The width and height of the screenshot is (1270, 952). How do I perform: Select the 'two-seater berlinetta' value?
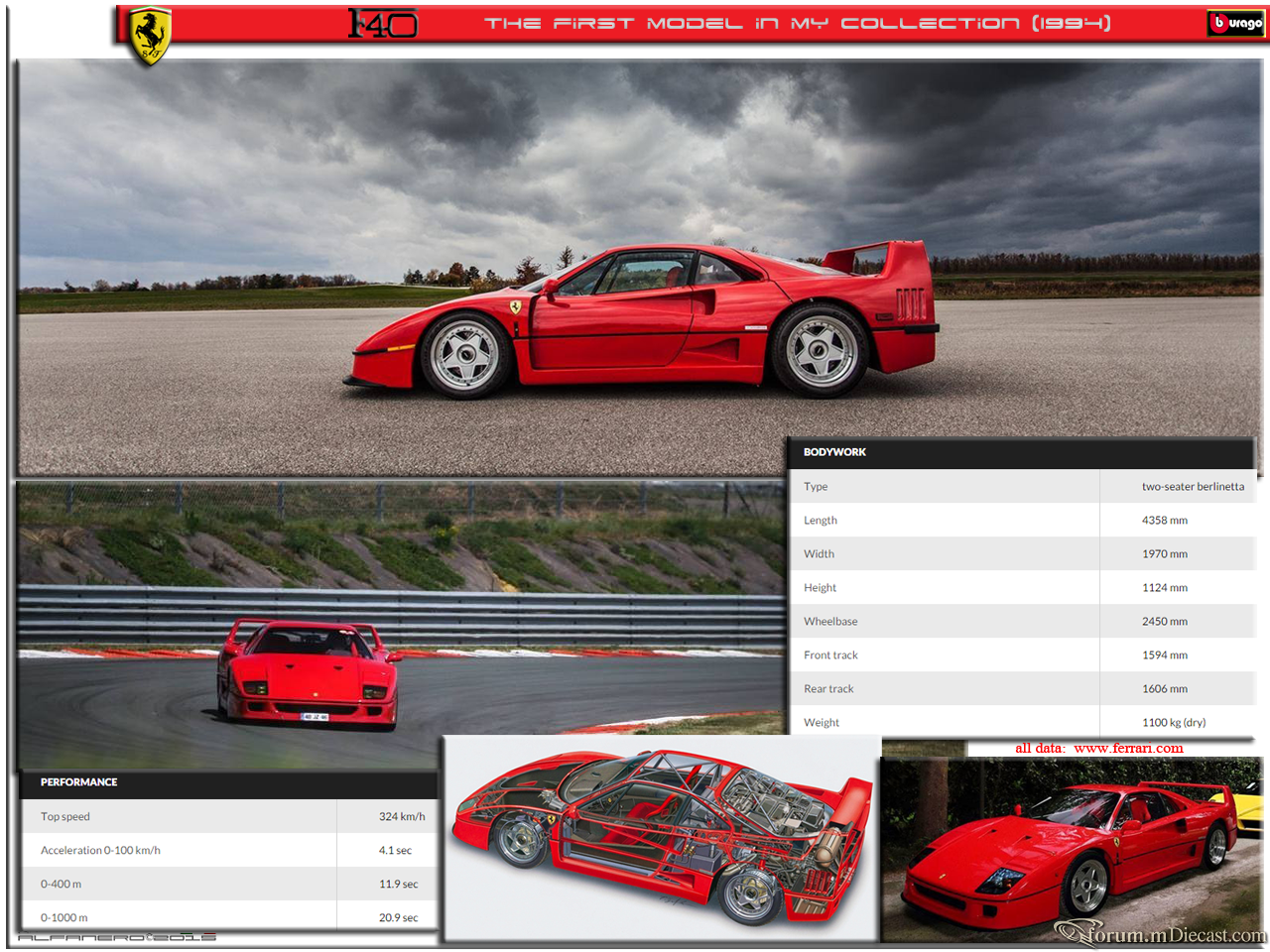(1193, 487)
